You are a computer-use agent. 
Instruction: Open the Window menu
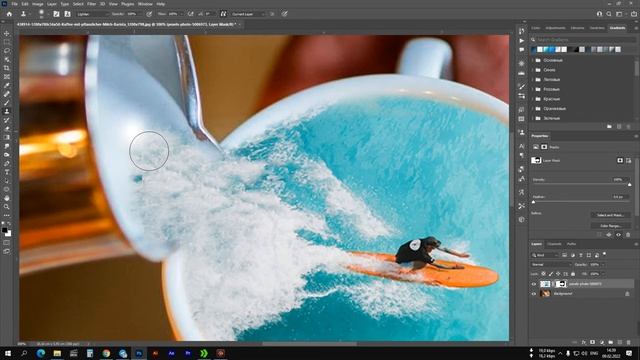(x=145, y=4)
